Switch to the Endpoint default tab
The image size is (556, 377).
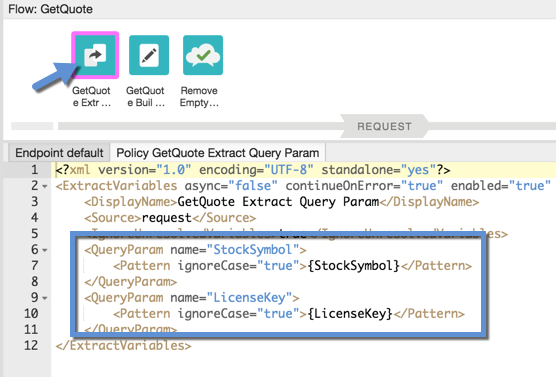point(59,153)
